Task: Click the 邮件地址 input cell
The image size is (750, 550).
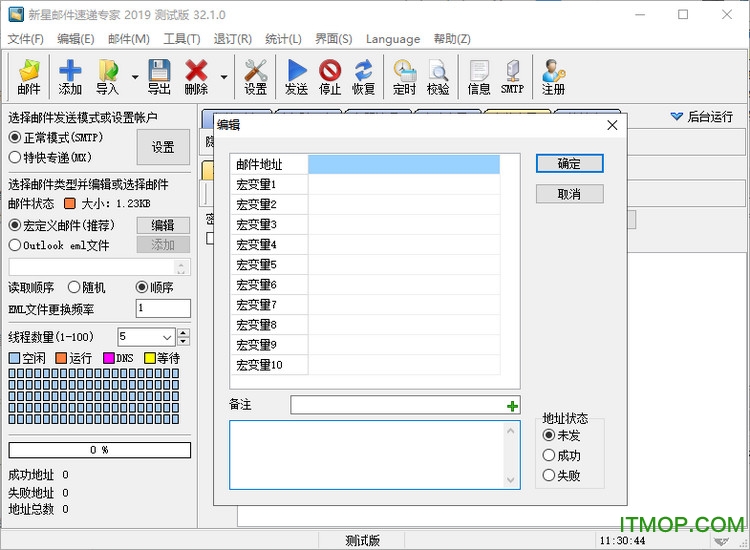Action: coord(403,165)
